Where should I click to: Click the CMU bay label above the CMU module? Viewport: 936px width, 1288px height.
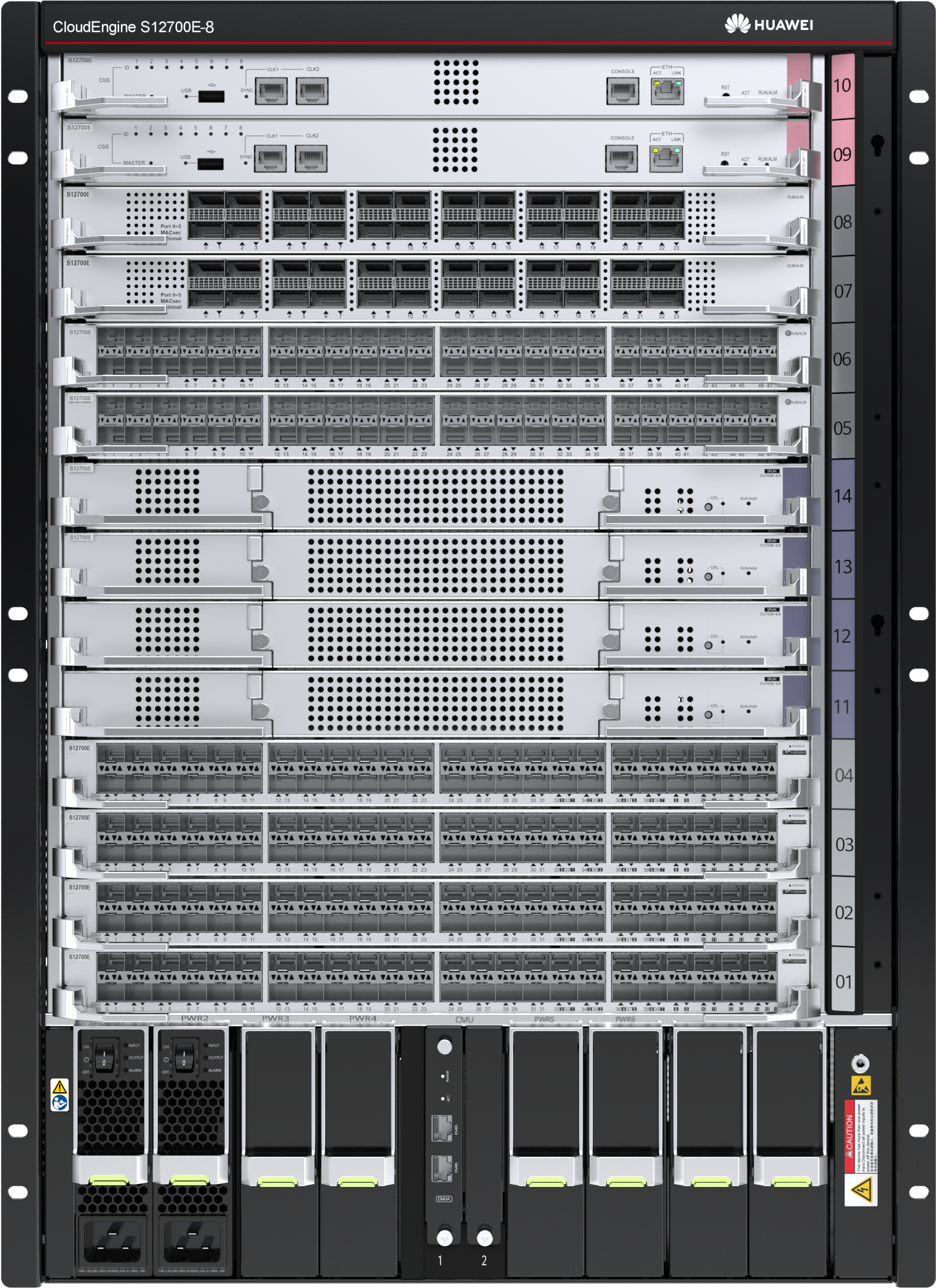point(464,1019)
